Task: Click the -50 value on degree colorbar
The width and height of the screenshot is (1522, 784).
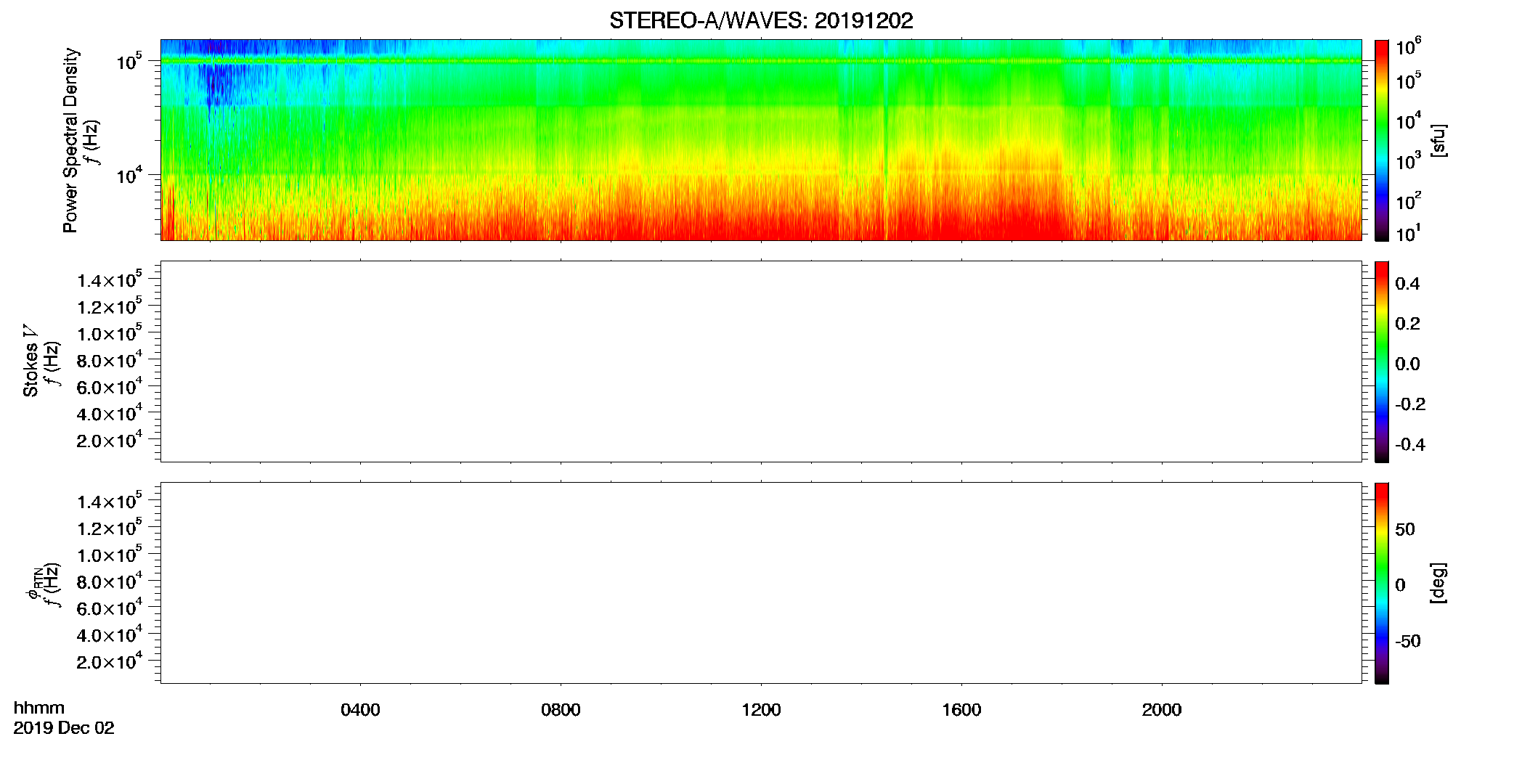Action: (x=1407, y=642)
